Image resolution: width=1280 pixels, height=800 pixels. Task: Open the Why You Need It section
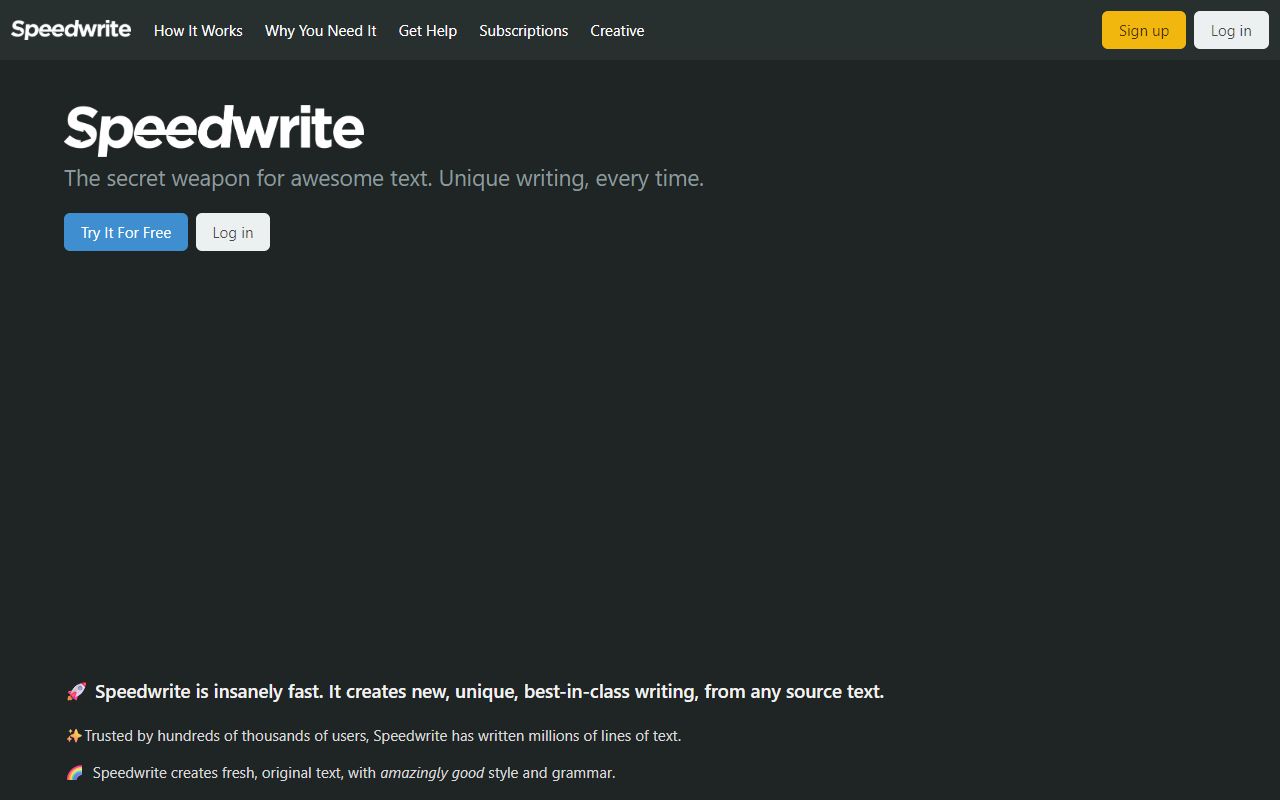pos(320,31)
